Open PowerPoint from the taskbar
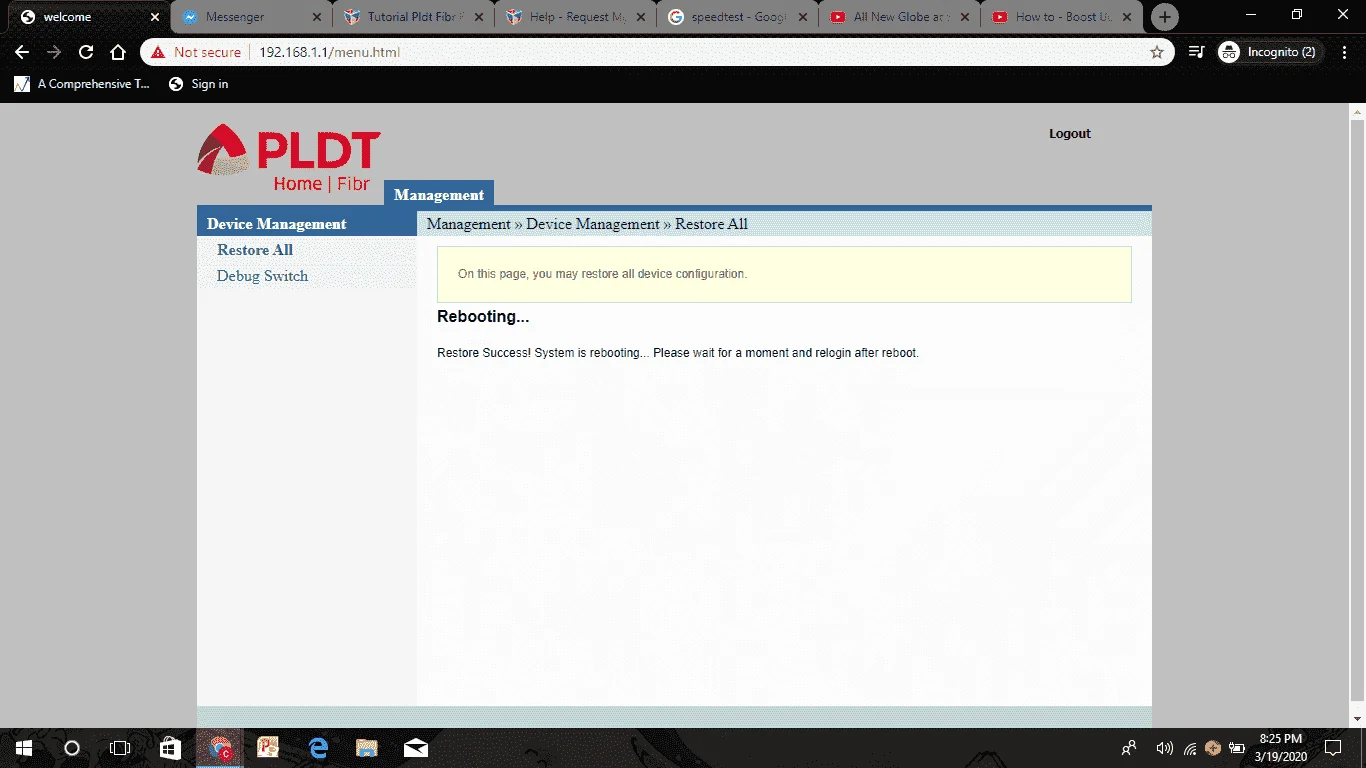 [x=268, y=747]
